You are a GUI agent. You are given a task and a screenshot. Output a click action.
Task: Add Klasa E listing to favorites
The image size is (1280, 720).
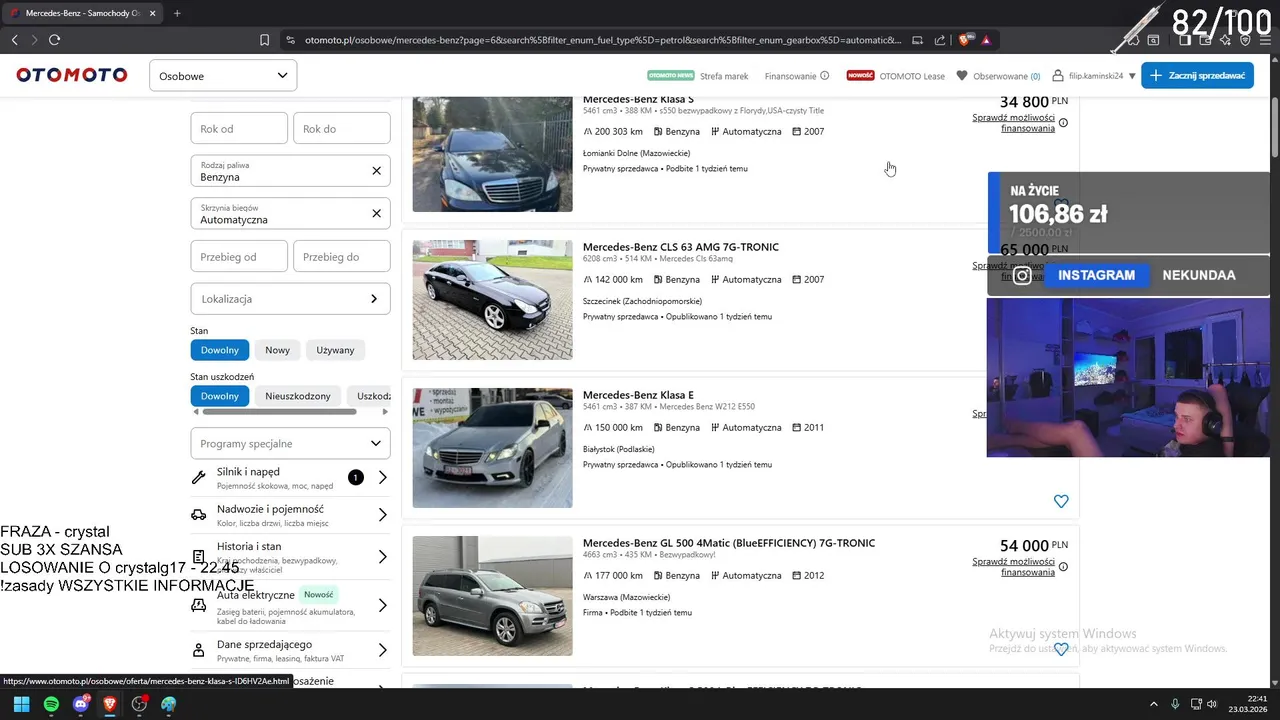tap(1061, 501)
